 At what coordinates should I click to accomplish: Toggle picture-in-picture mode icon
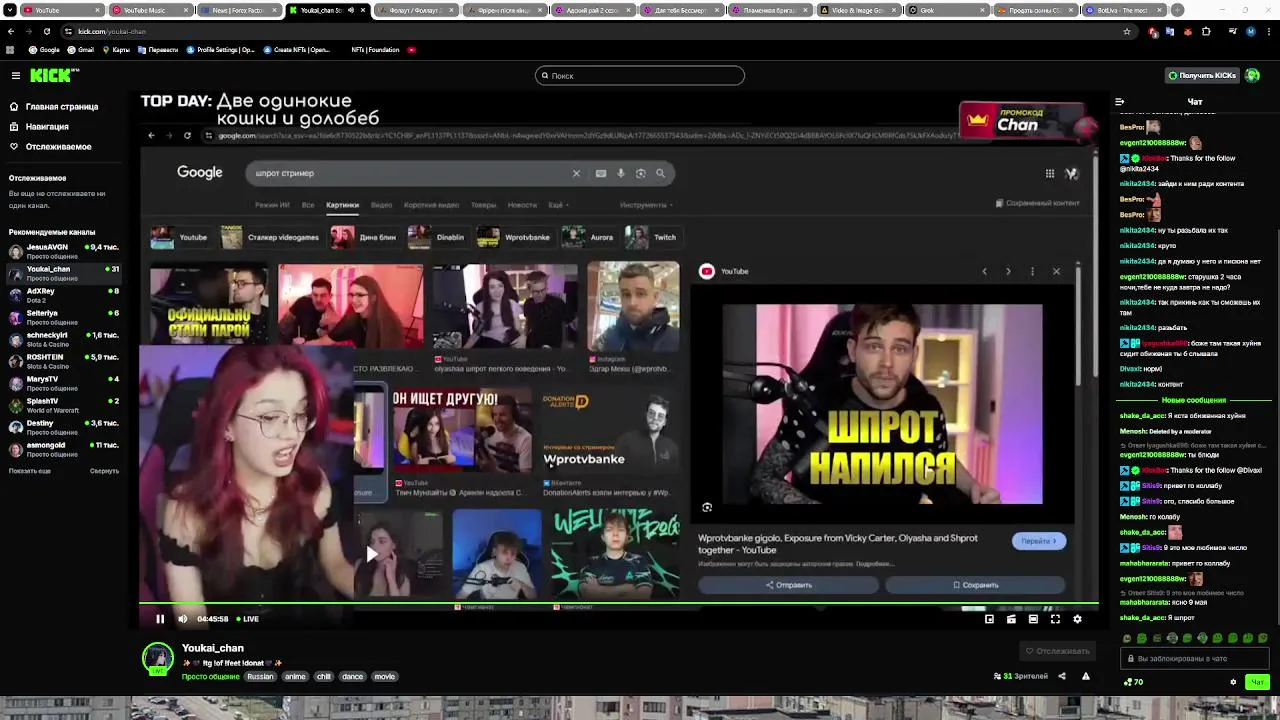pyautogui.click(x=989, y=619)
